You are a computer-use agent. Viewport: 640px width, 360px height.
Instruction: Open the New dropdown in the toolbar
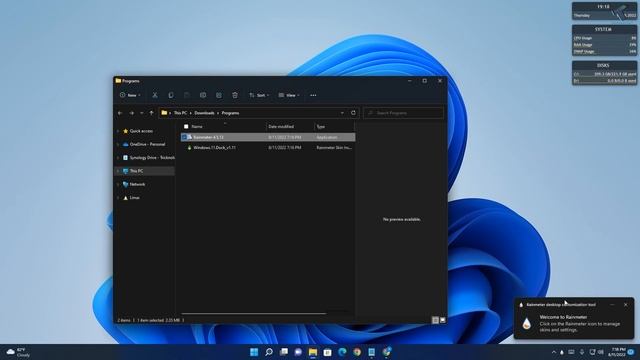[x=130, y=95]
